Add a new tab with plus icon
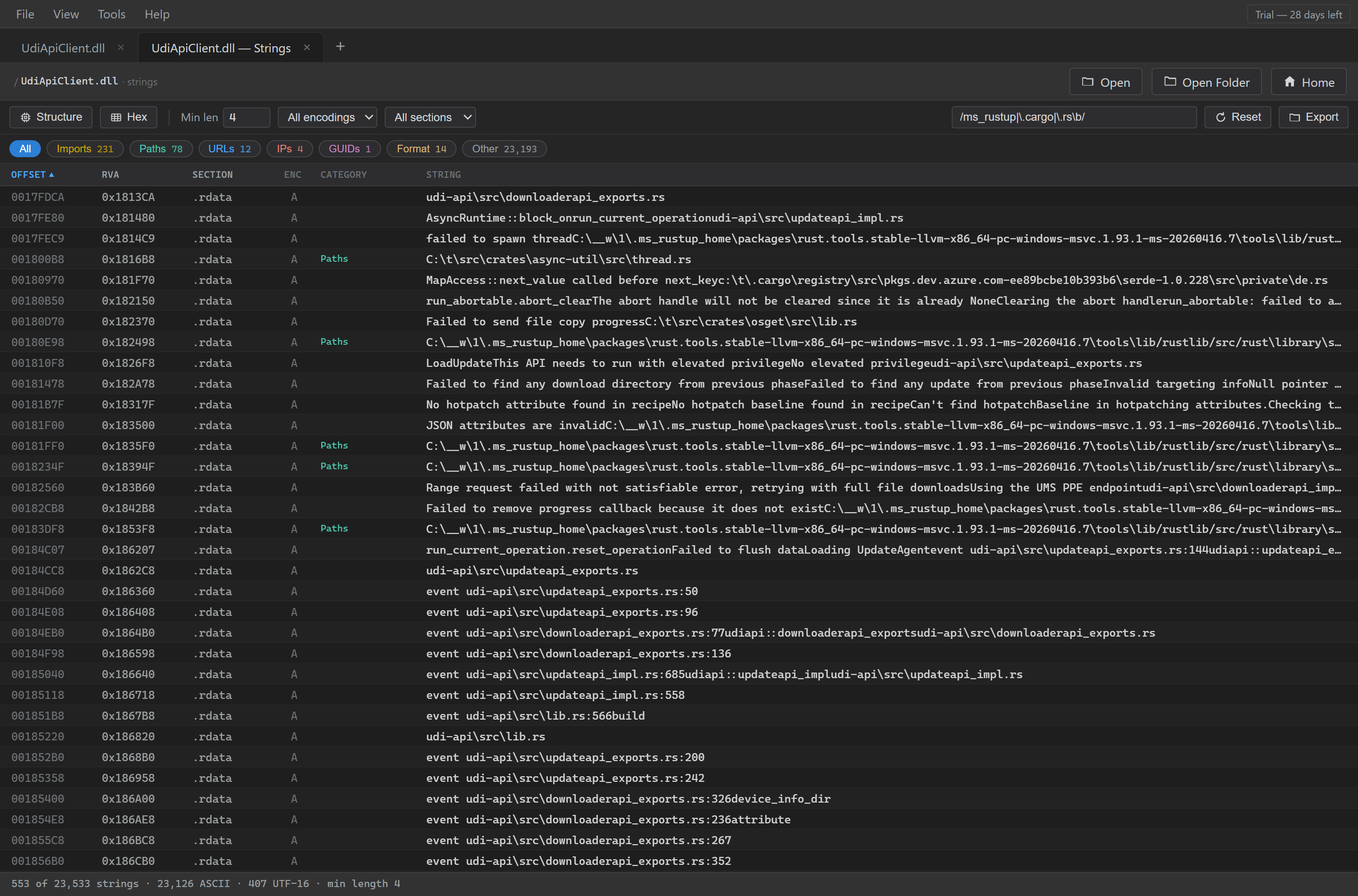Image resolution: width=1358 pixels, height=896 pixels. point(340,47)
